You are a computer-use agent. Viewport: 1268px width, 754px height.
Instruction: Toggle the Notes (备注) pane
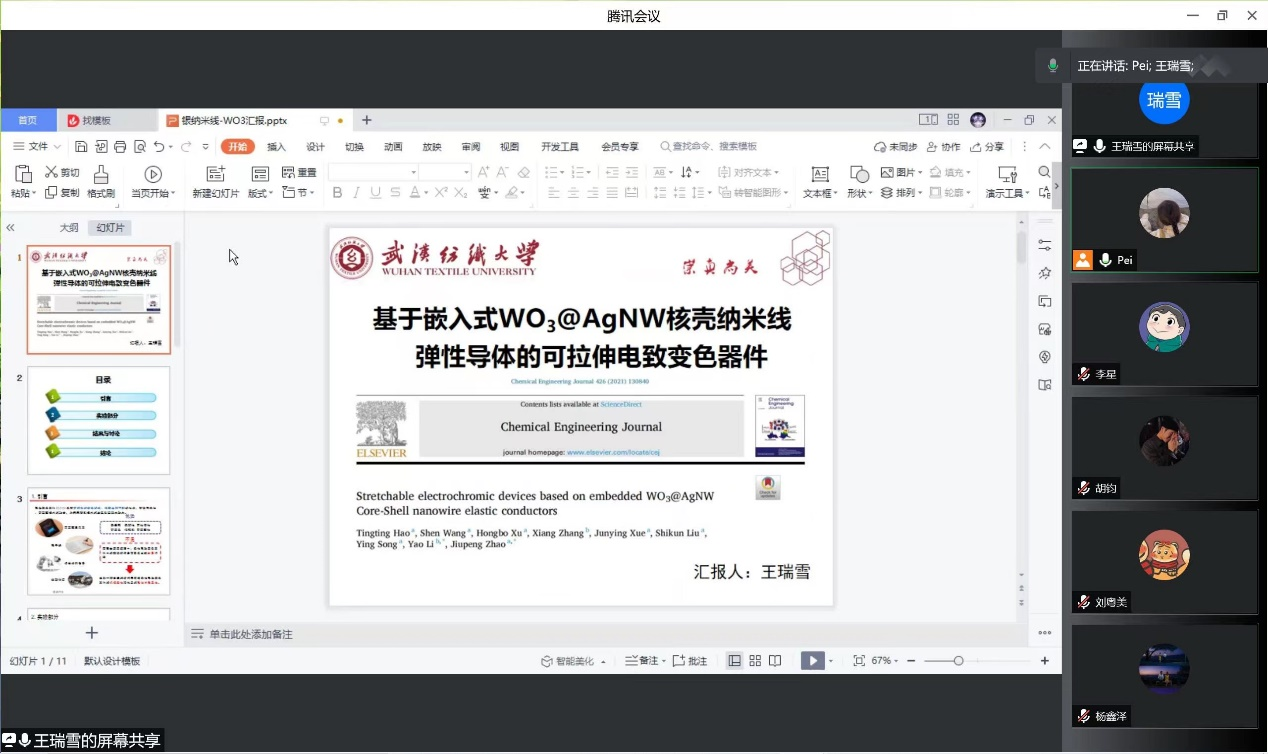point(642,661)
